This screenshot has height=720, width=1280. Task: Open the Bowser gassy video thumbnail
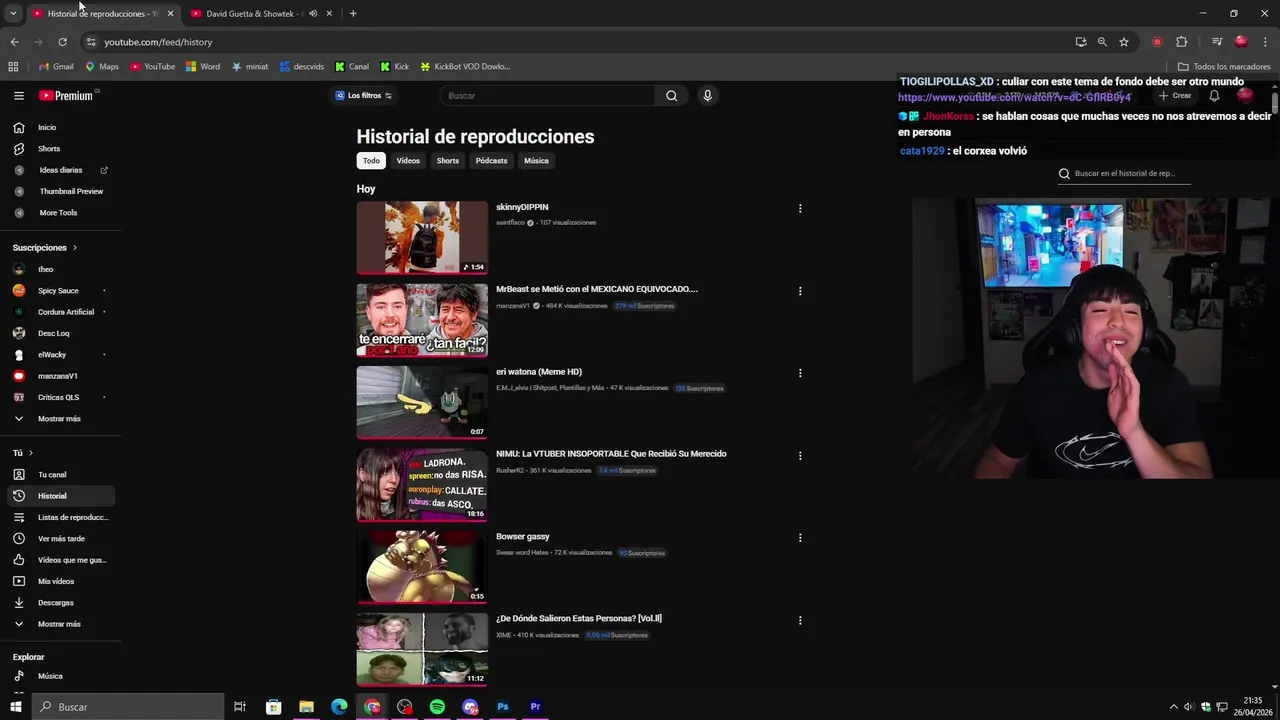click(422, 567)
